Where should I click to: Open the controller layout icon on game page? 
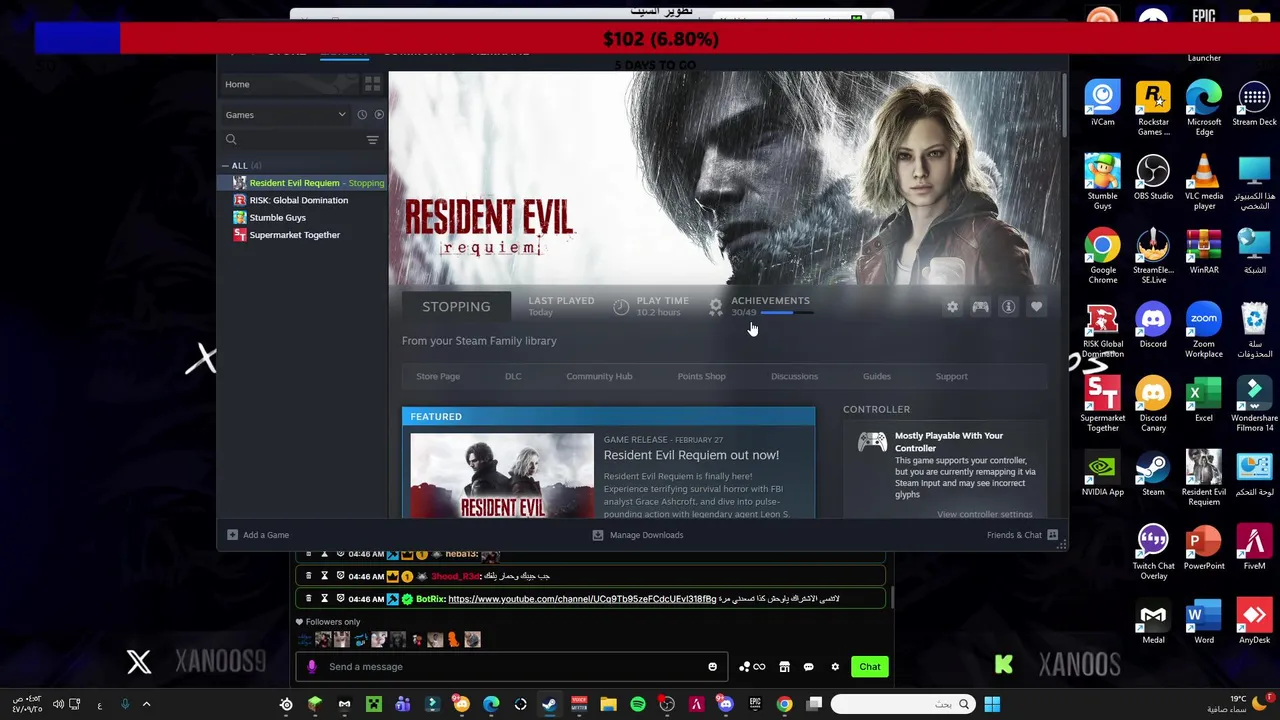point(980,307)
